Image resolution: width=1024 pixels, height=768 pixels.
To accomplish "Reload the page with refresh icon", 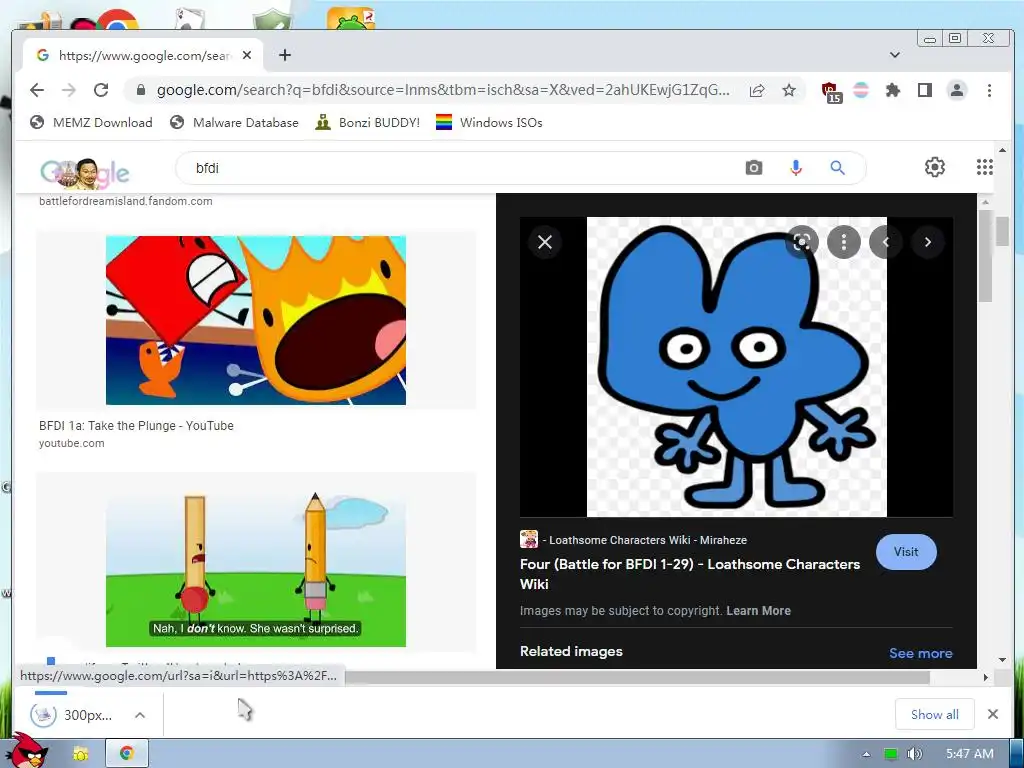I will pos(101,90).
